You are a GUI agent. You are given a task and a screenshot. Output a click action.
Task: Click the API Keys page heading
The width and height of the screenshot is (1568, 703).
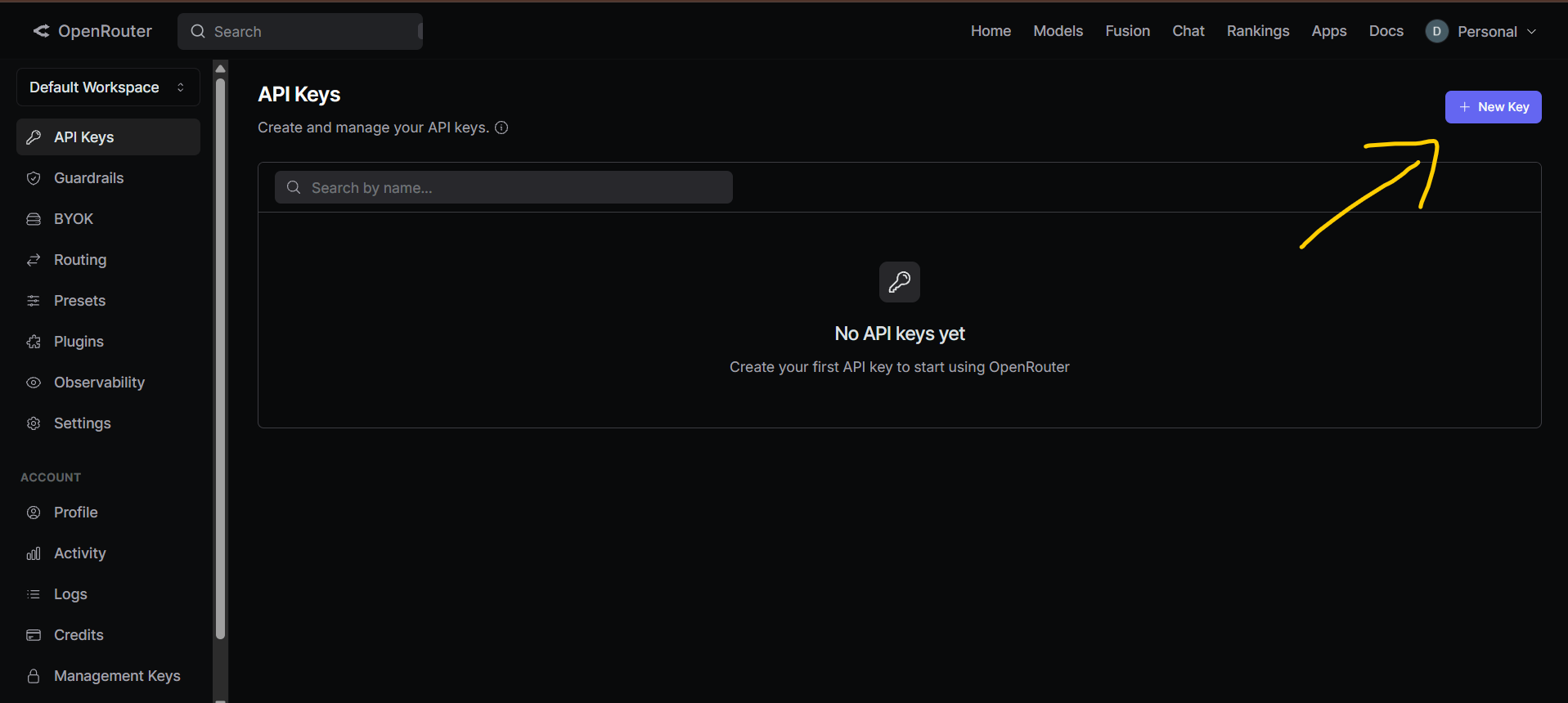(x=299, y=95)
